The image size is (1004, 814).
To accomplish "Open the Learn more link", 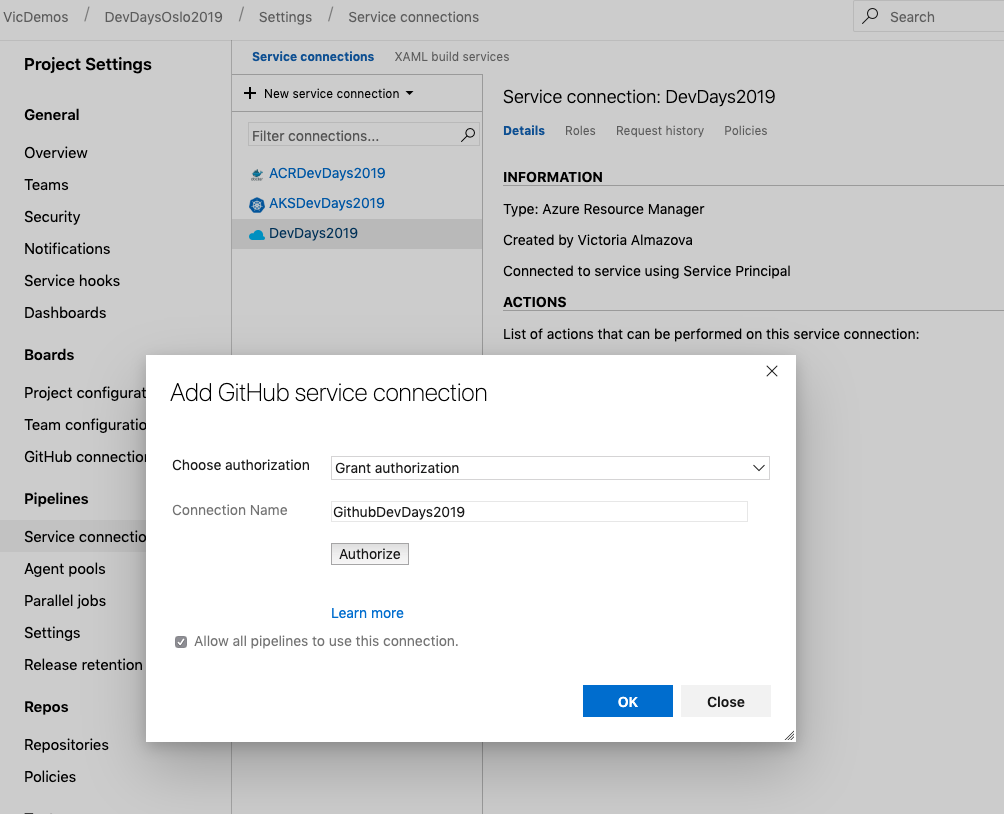I will [367, 612].
